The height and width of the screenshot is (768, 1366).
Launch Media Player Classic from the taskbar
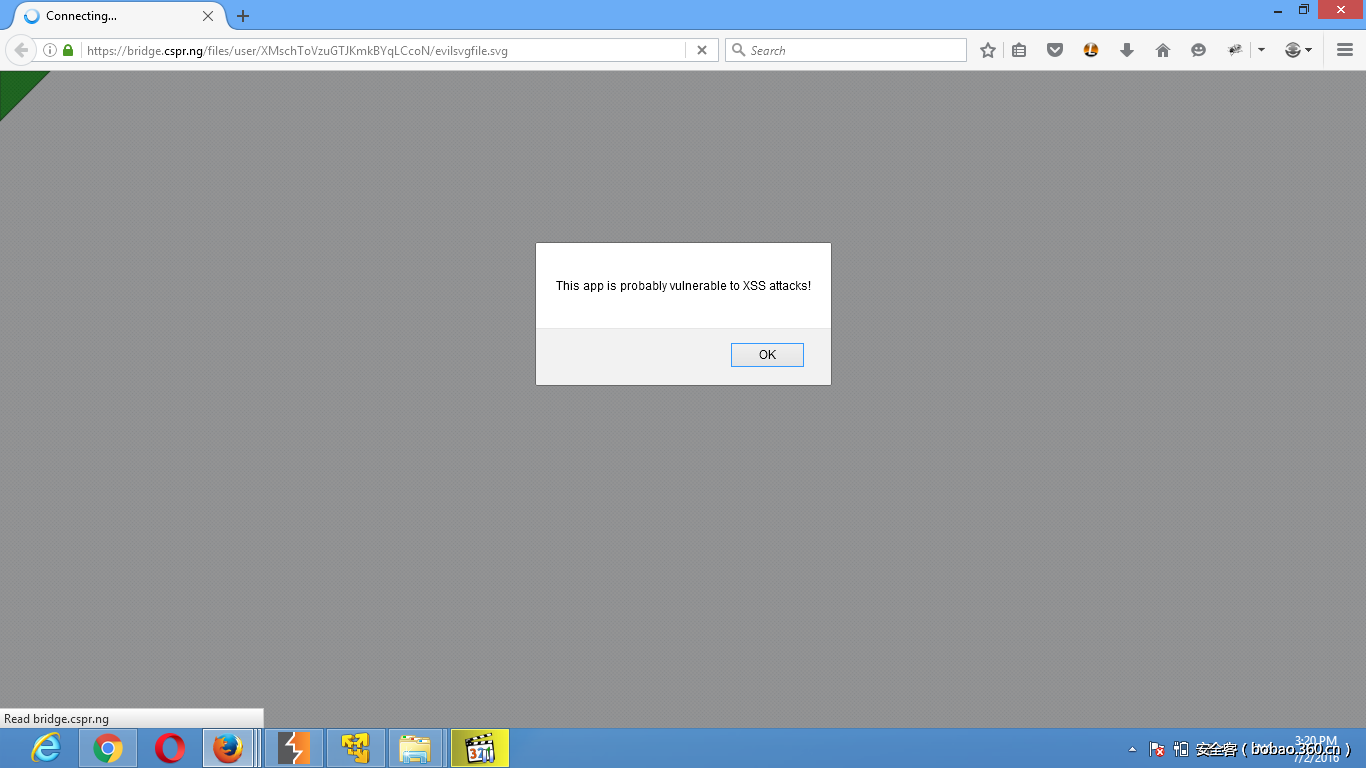(x=480, y=747)
